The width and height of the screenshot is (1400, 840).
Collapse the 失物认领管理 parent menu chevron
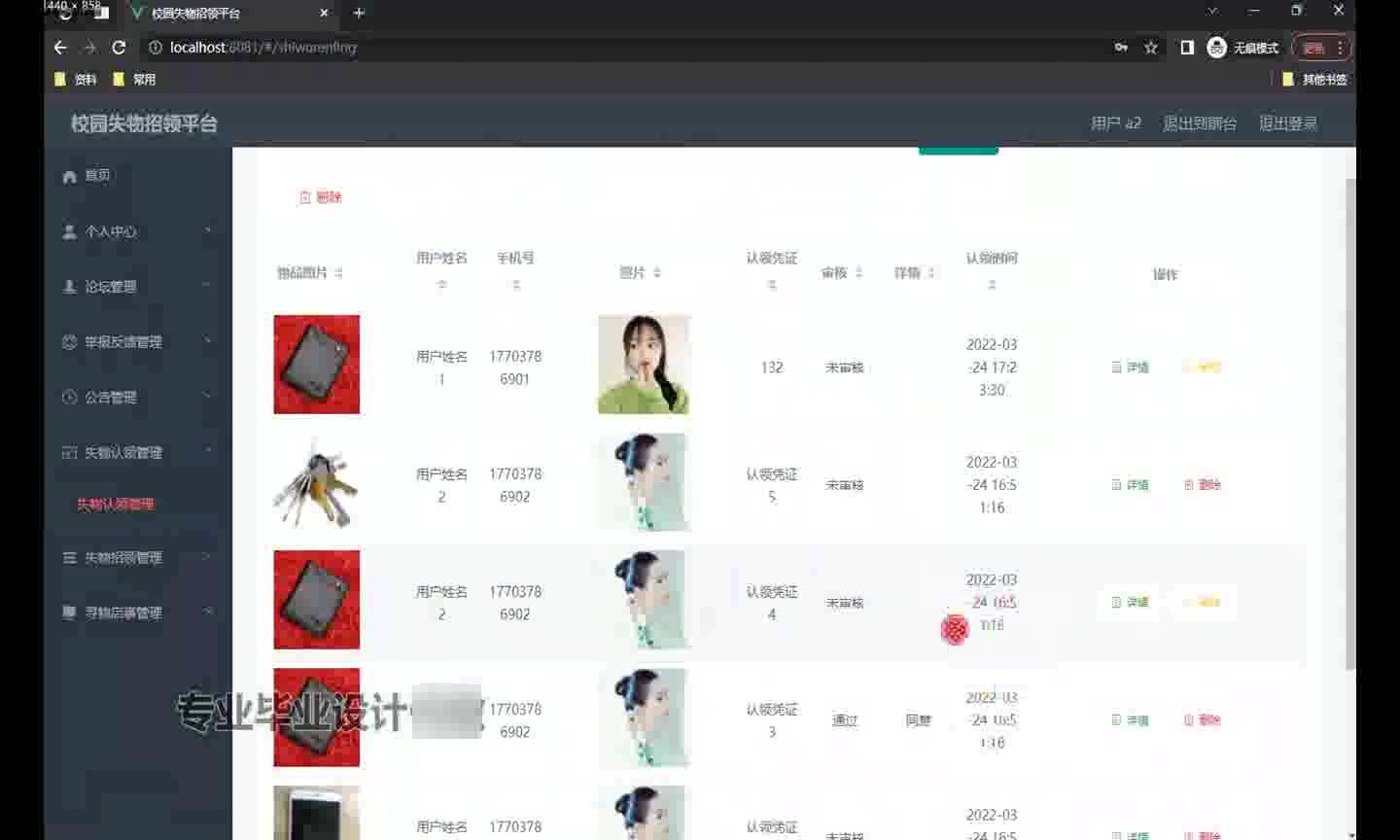pyautogui.click(x=207, y=451)
